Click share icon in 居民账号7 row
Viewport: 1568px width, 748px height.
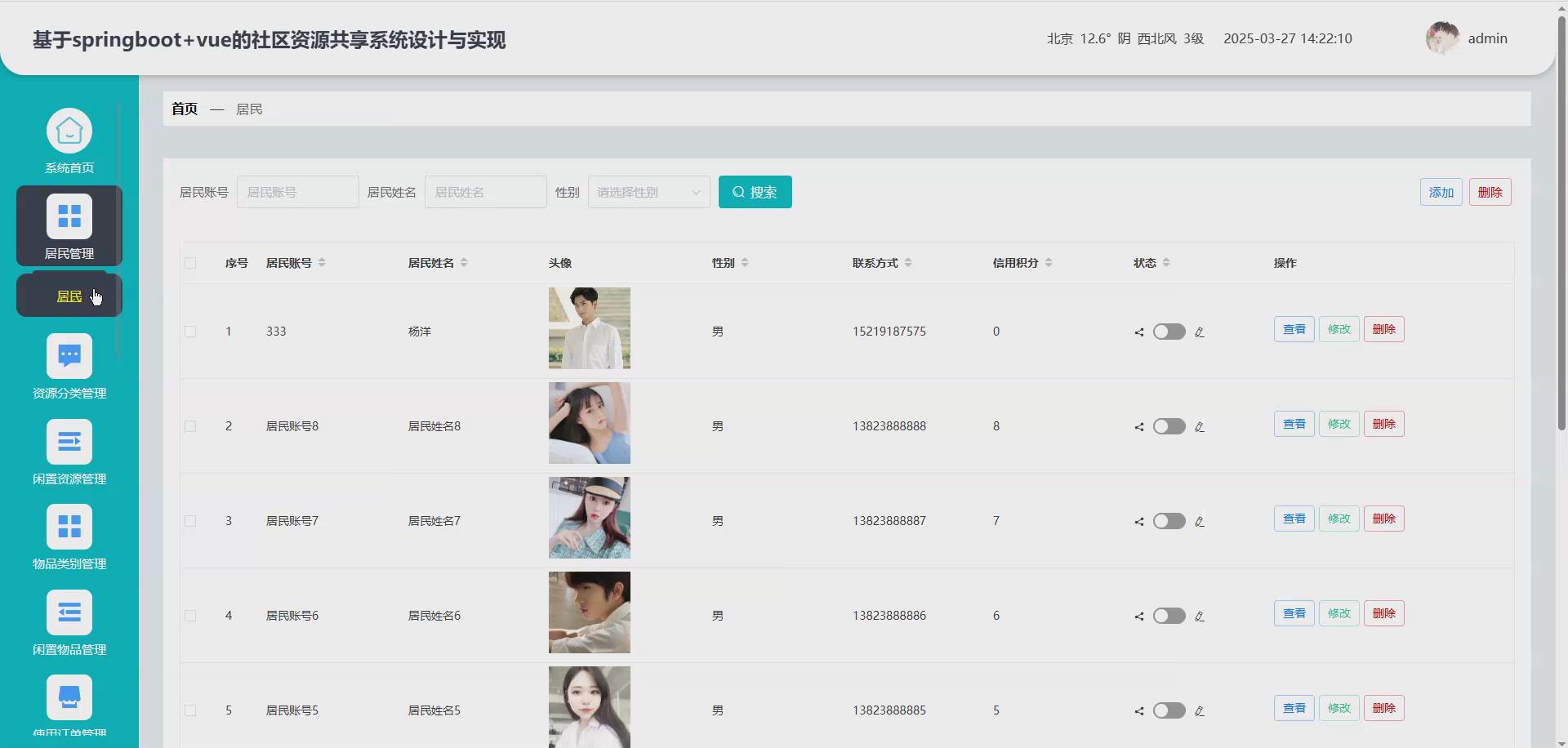click(x=1139, y=522)
